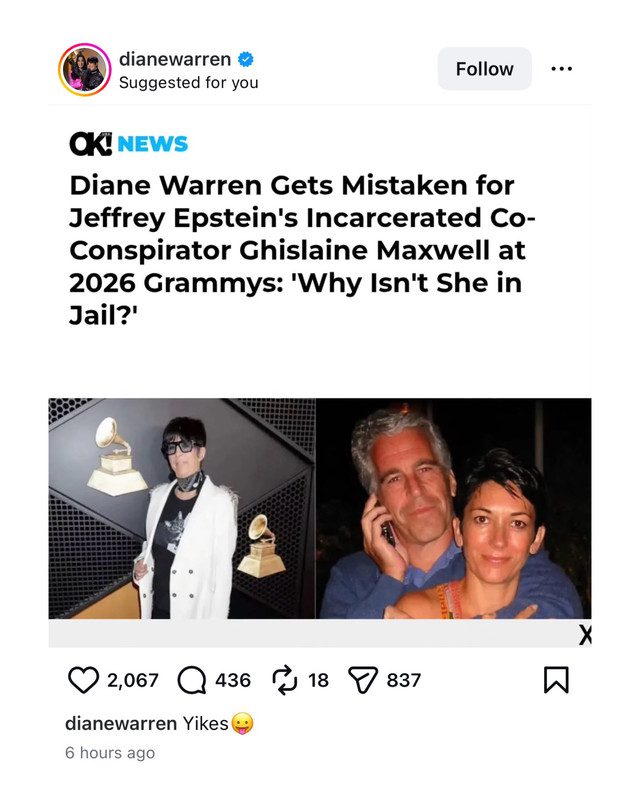Click the Grammys red carpet photo

pos(182,508)
